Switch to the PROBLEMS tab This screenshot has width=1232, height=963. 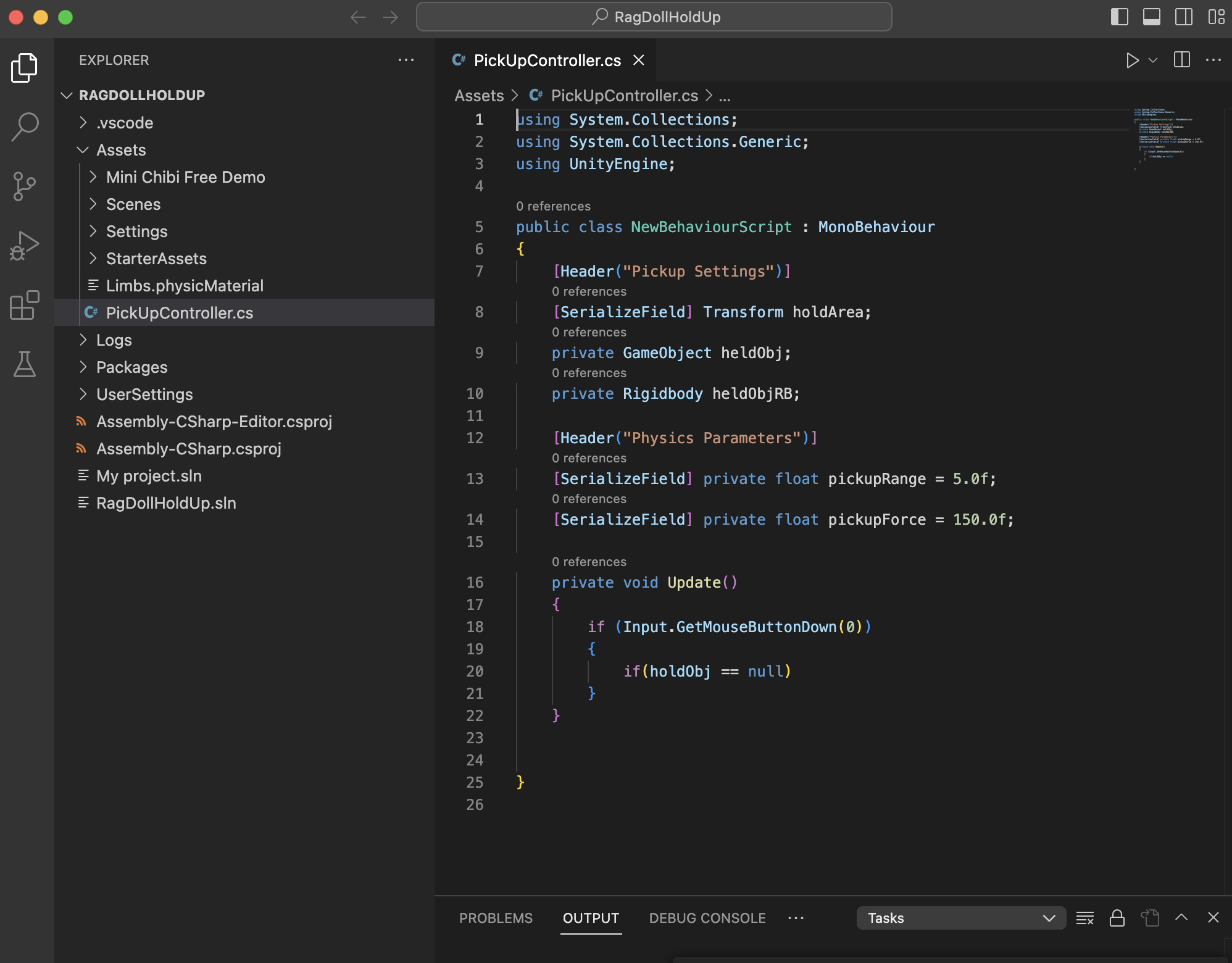[x=496, y=918]
